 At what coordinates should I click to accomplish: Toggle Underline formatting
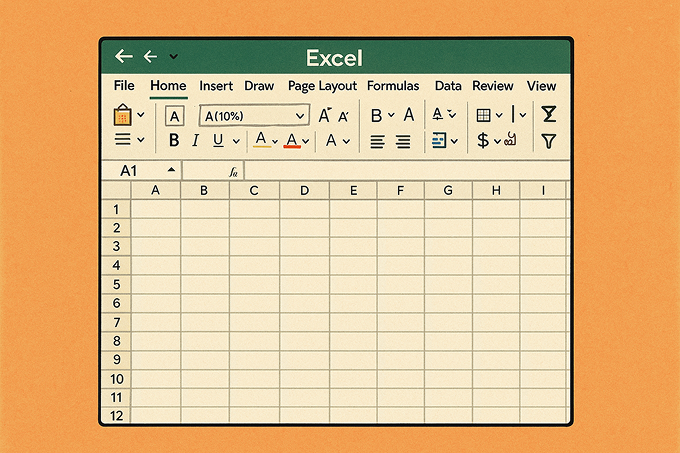coord(219,140)
